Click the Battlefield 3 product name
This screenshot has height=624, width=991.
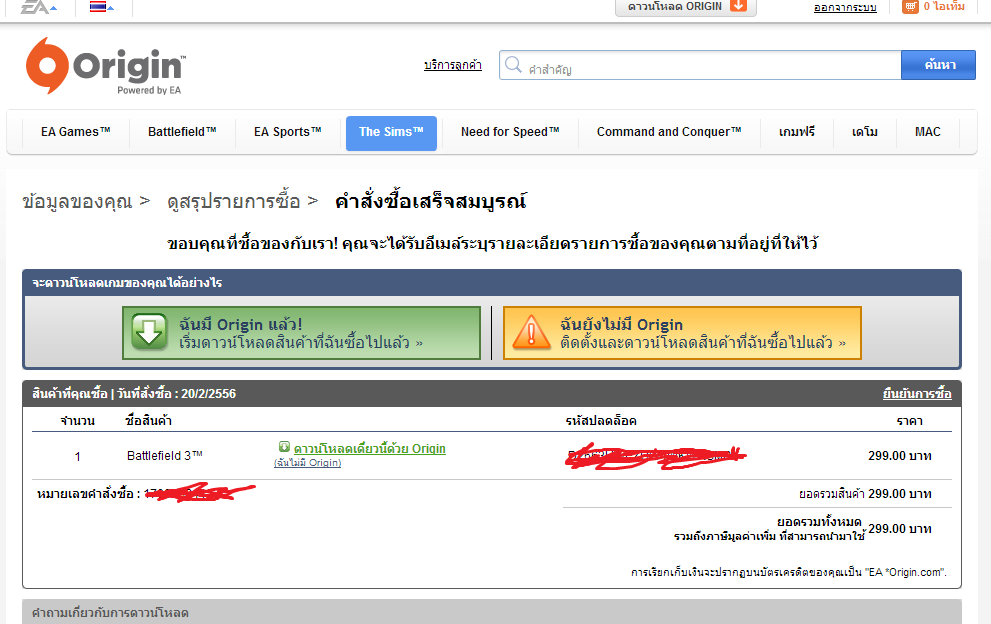164,456
